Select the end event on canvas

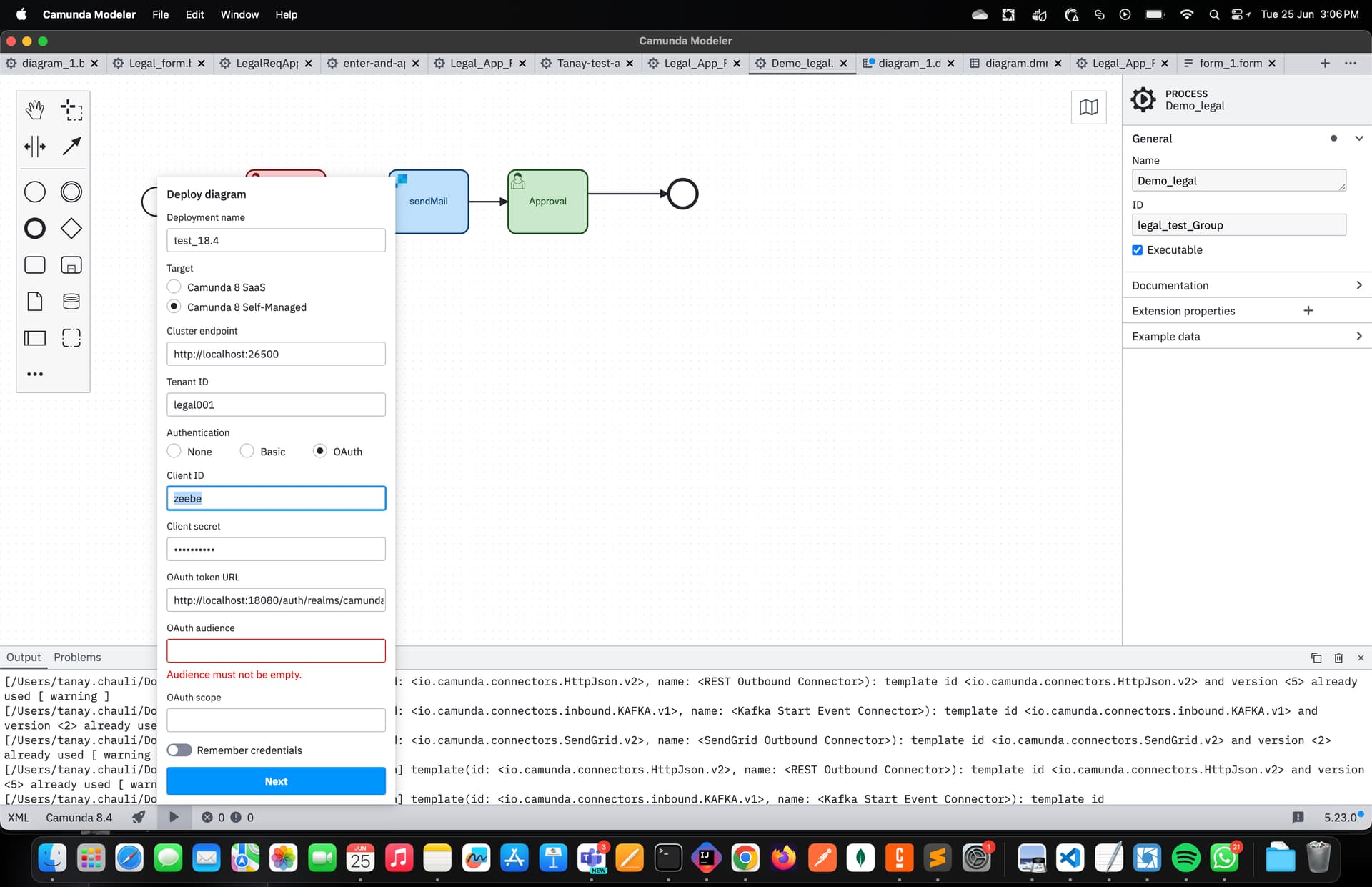coord(682,194)
